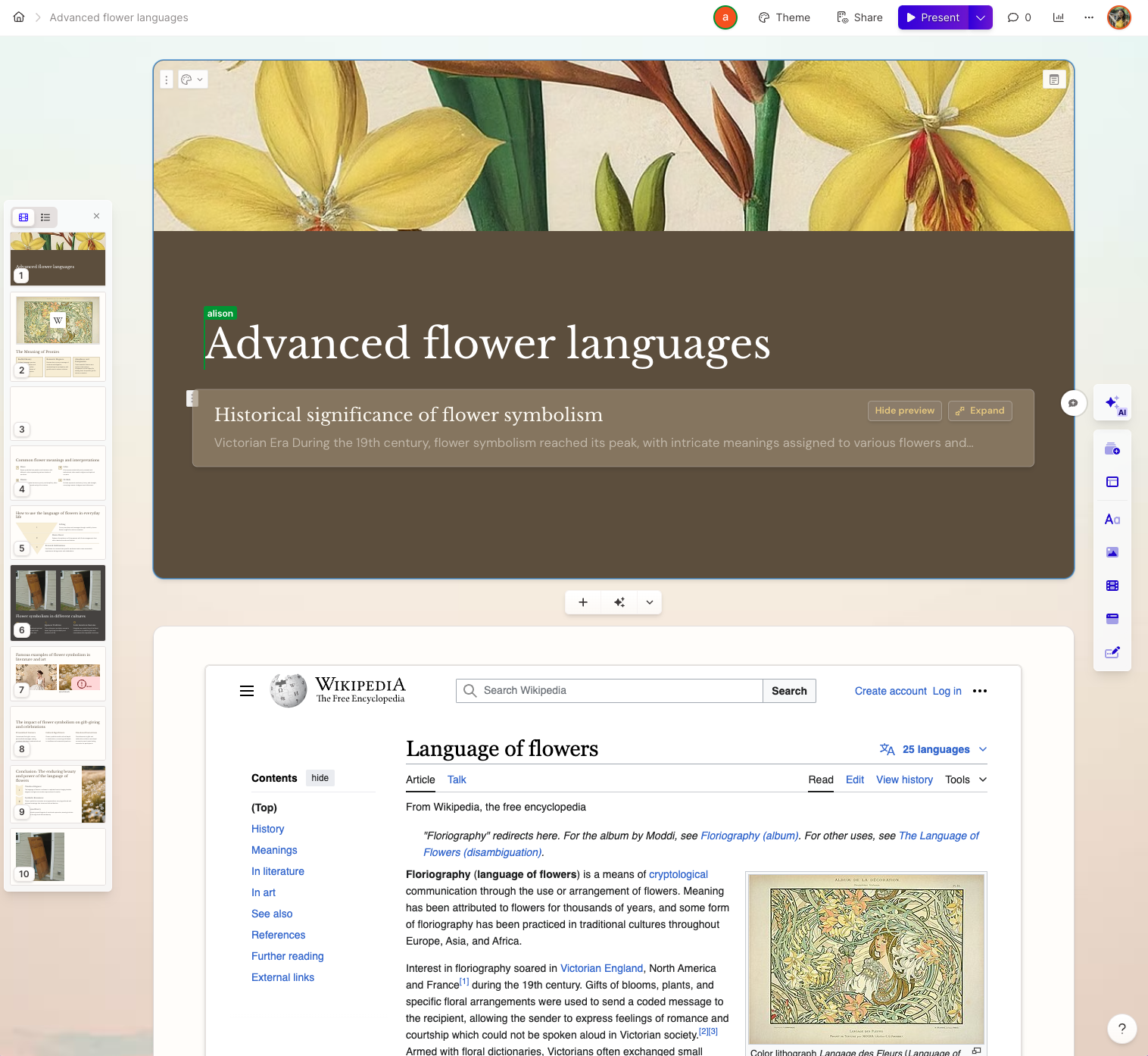Open the AI sparkle assistant button
This screenshot has height=1056, width=1148.
1112,403
